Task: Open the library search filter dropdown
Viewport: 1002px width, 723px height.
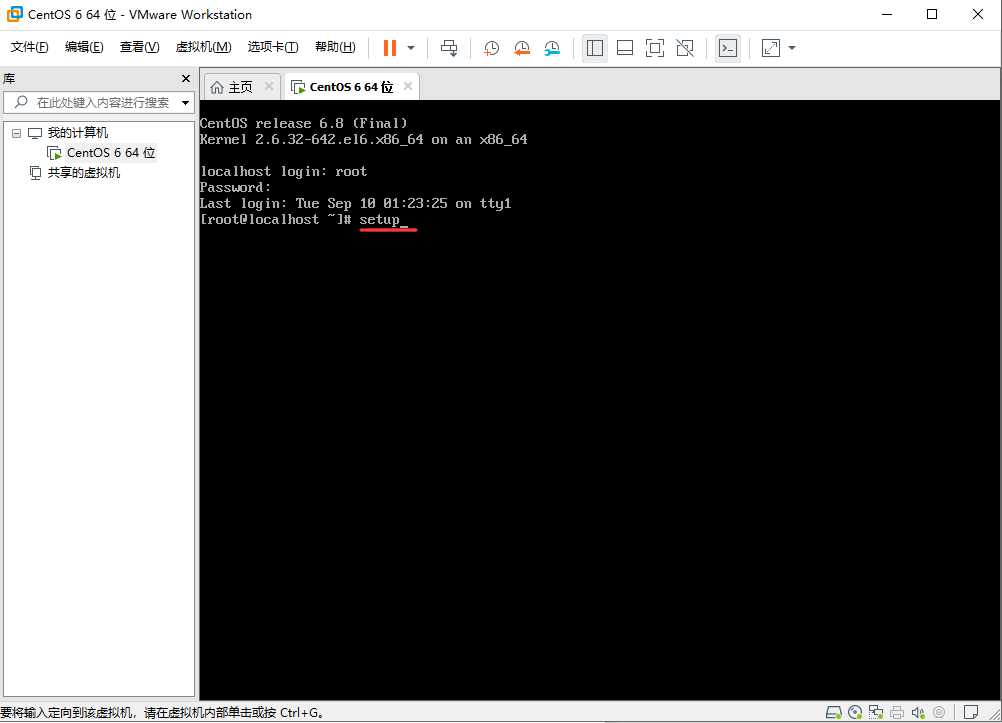Action: pyautogui.click(x=185, y=102)
